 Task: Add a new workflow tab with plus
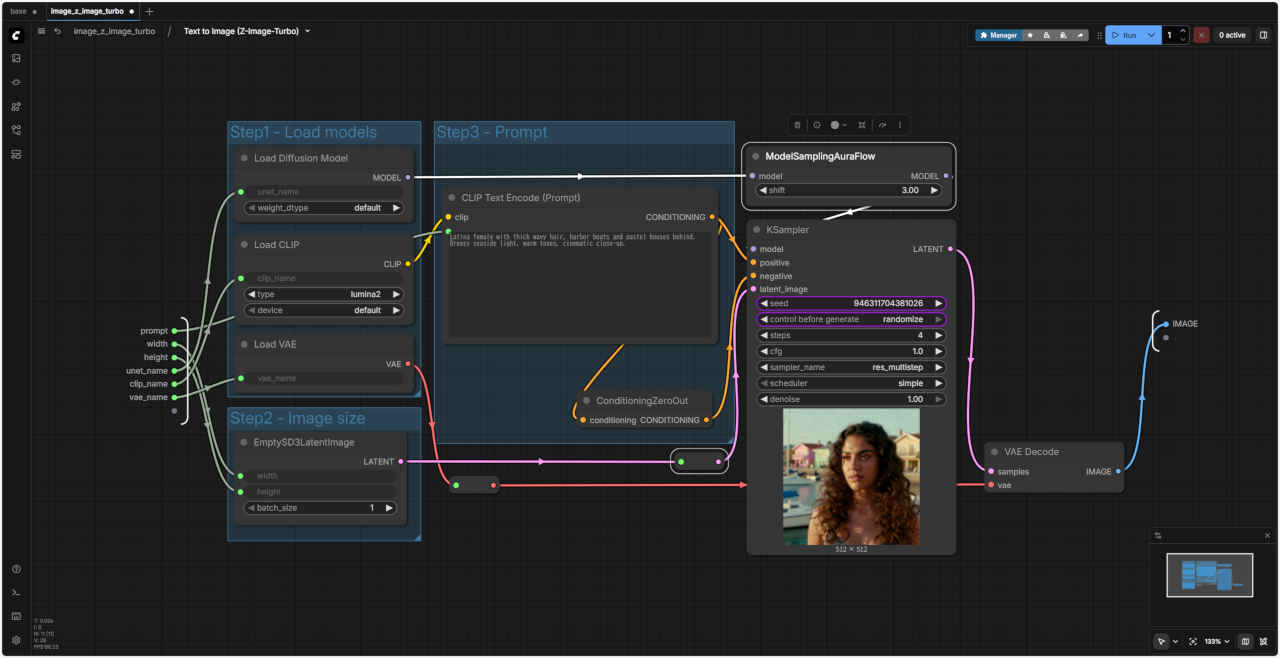click(x=150, y=11)
